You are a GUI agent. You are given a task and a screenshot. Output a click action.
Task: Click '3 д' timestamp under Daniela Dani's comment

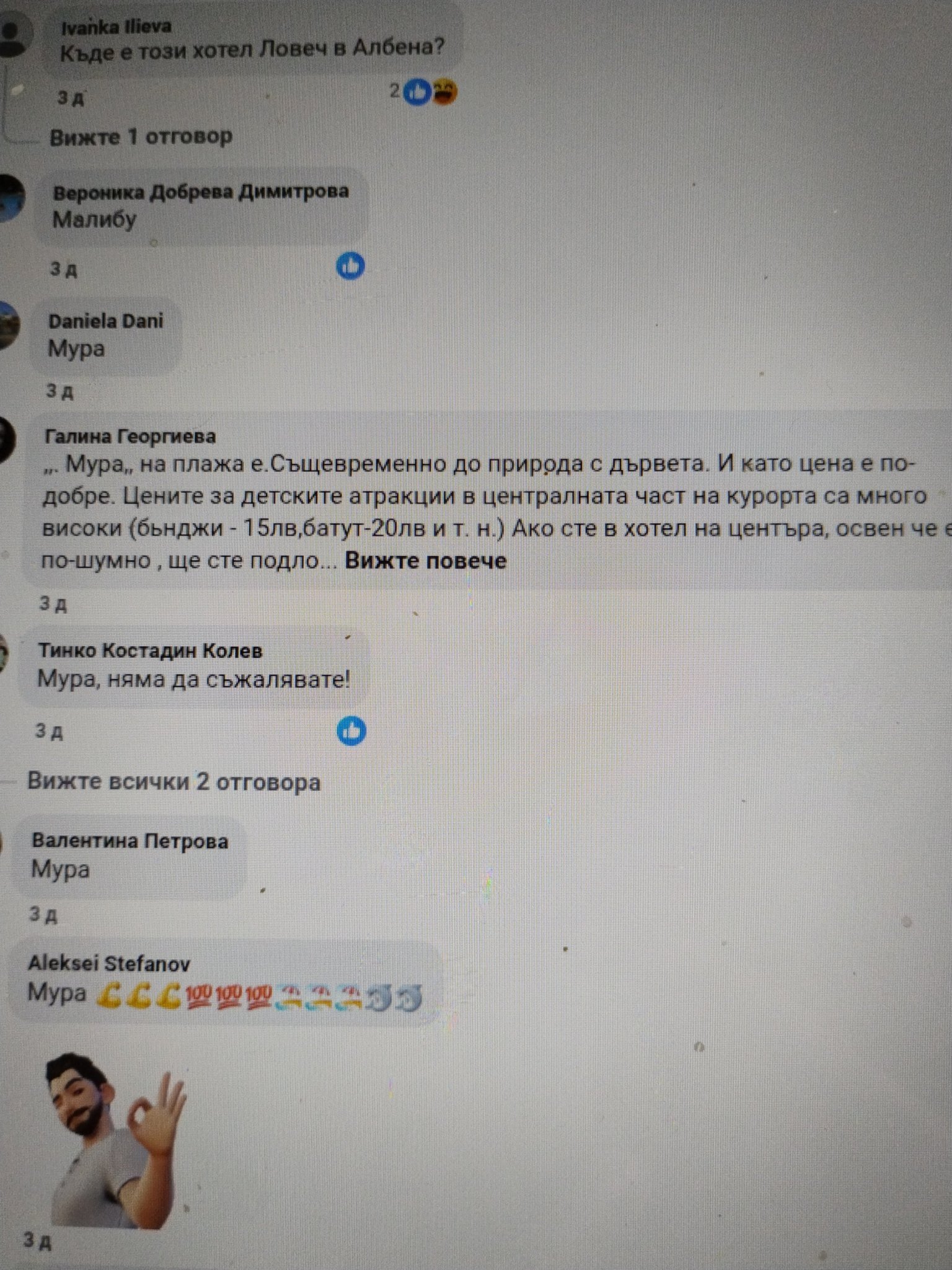[x=60, y=391]
